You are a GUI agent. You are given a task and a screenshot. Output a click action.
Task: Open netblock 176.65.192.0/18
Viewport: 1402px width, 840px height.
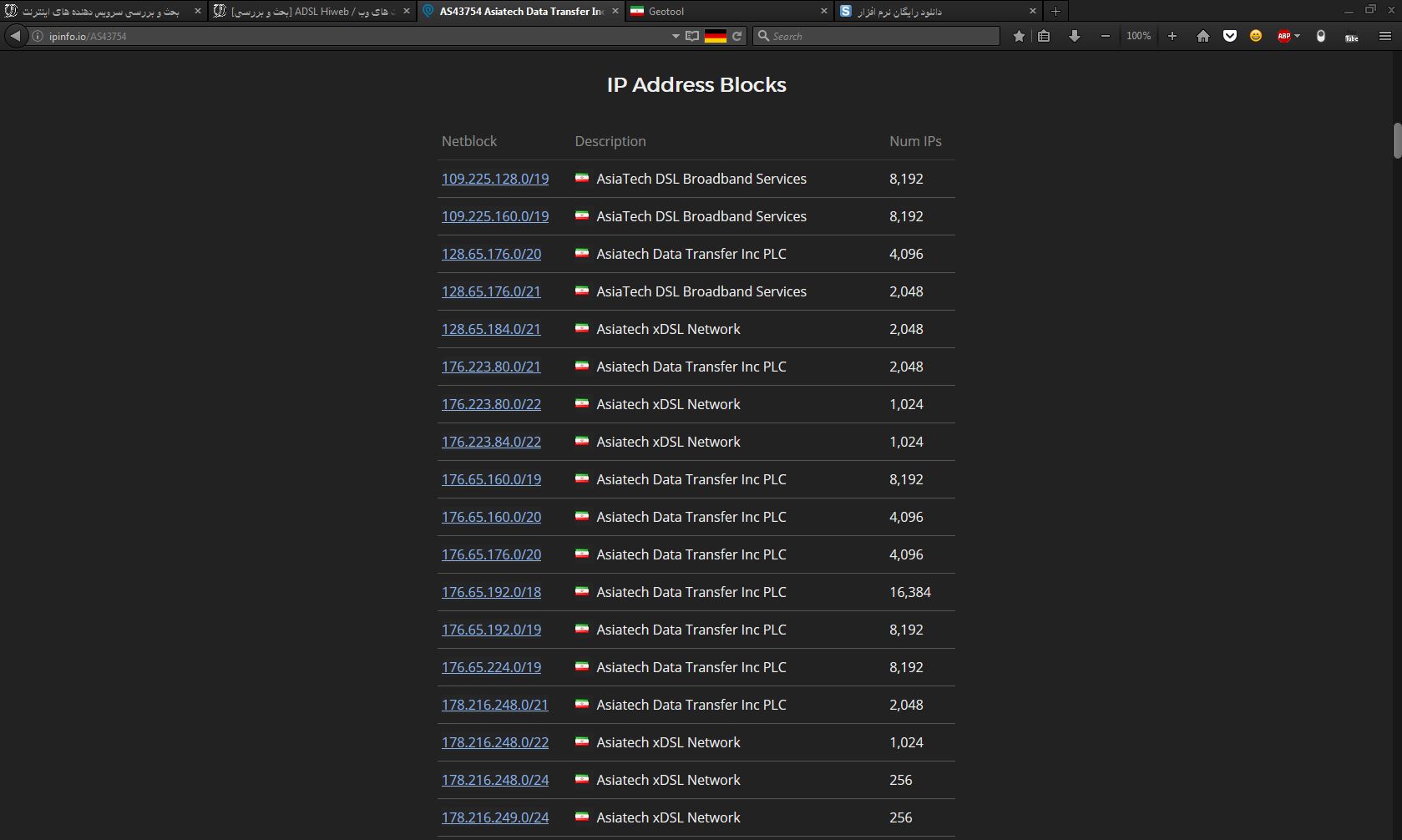point(491,592)
